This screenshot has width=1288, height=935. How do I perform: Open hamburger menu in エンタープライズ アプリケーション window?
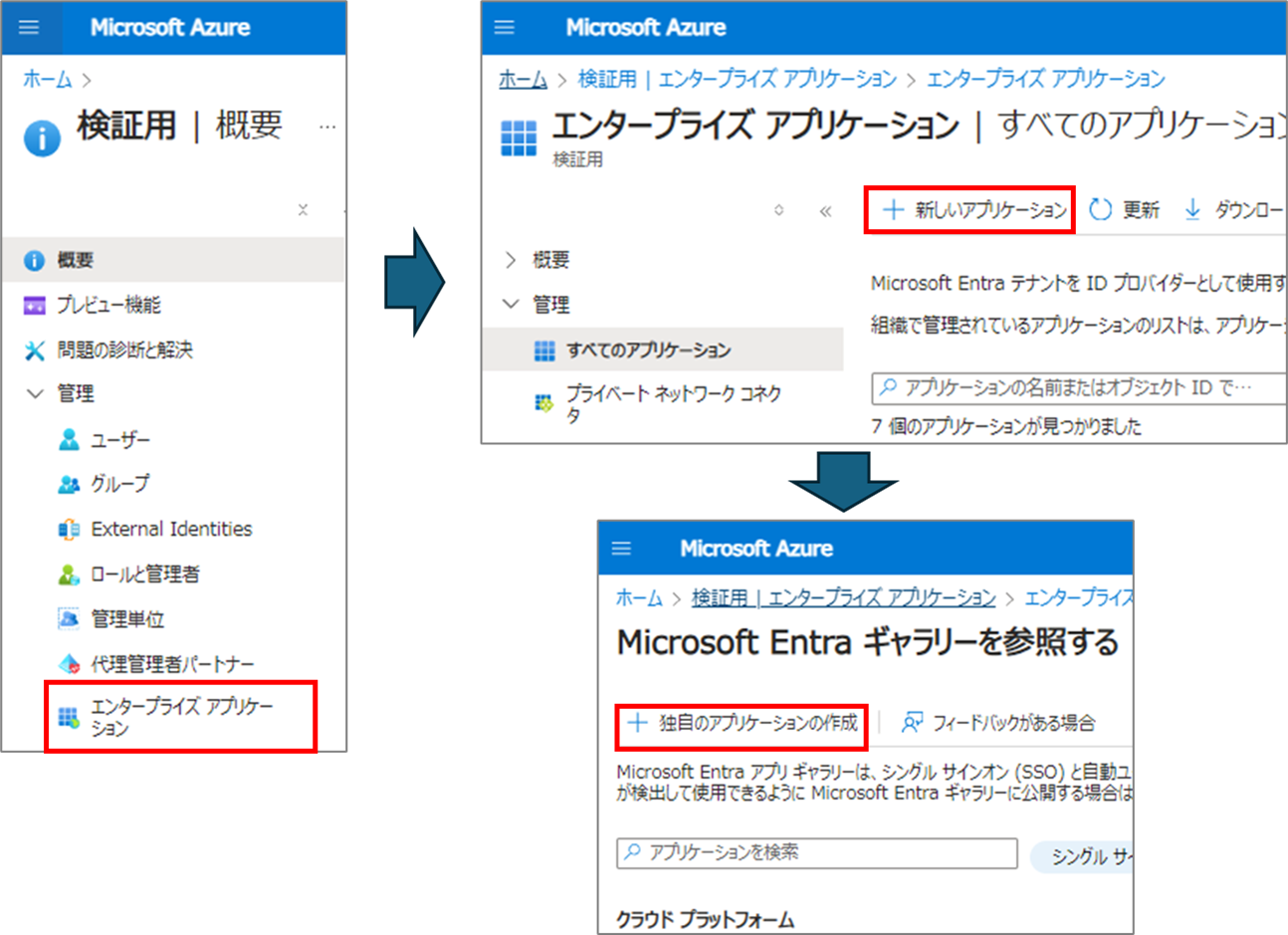click(505, 27)
